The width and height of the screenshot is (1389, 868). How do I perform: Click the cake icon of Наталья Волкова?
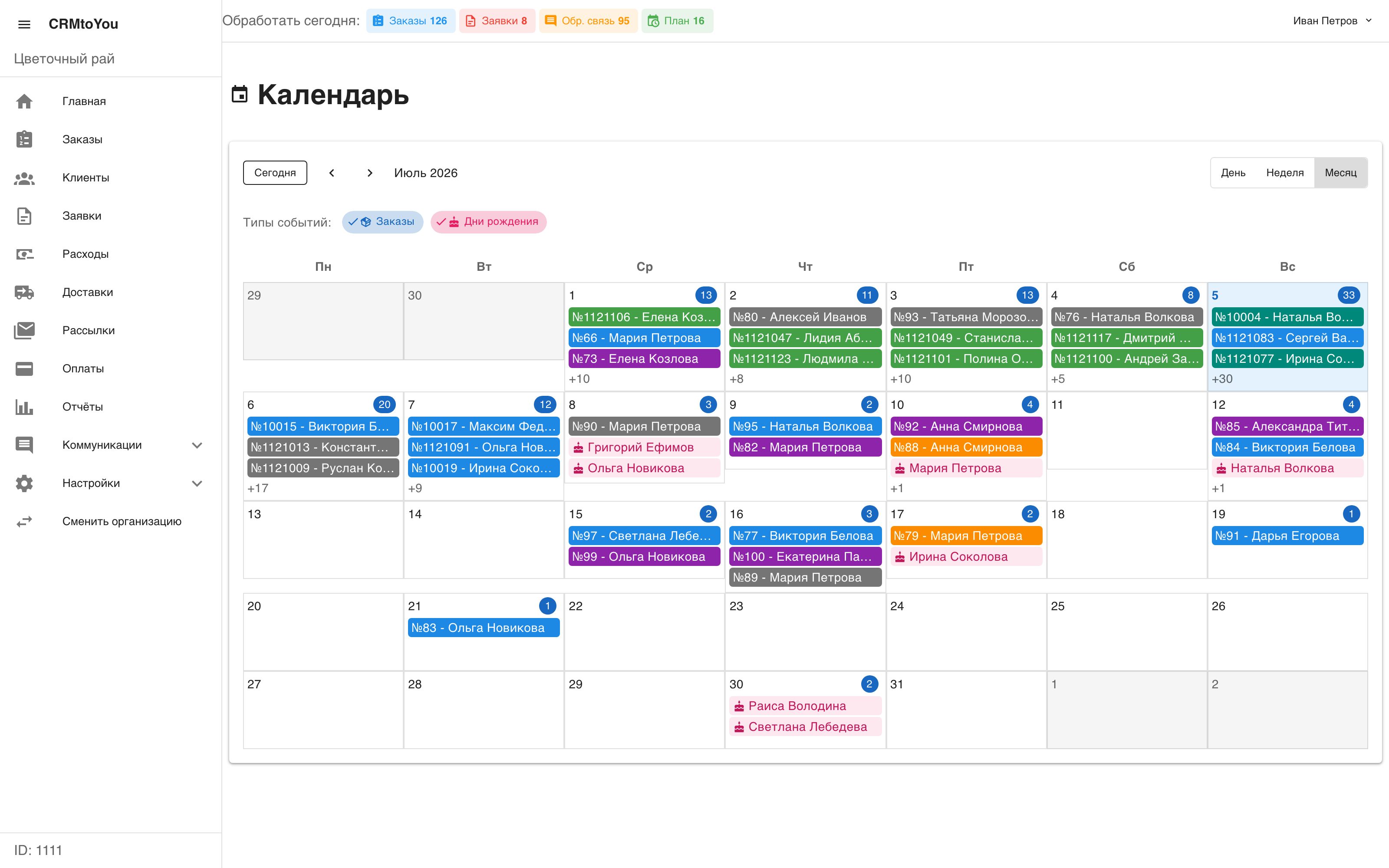(x=1221, y=468)
